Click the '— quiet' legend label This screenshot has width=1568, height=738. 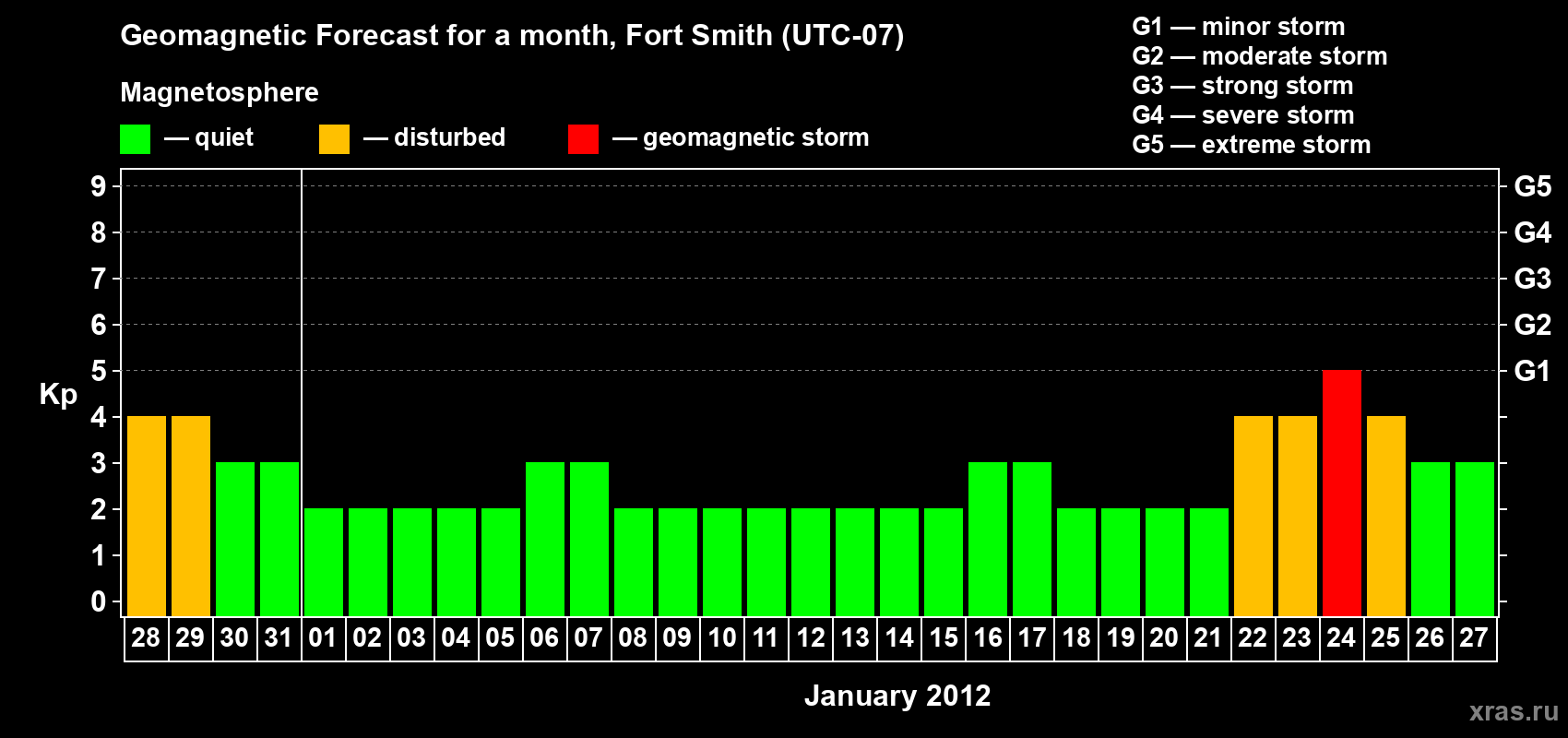208,138
